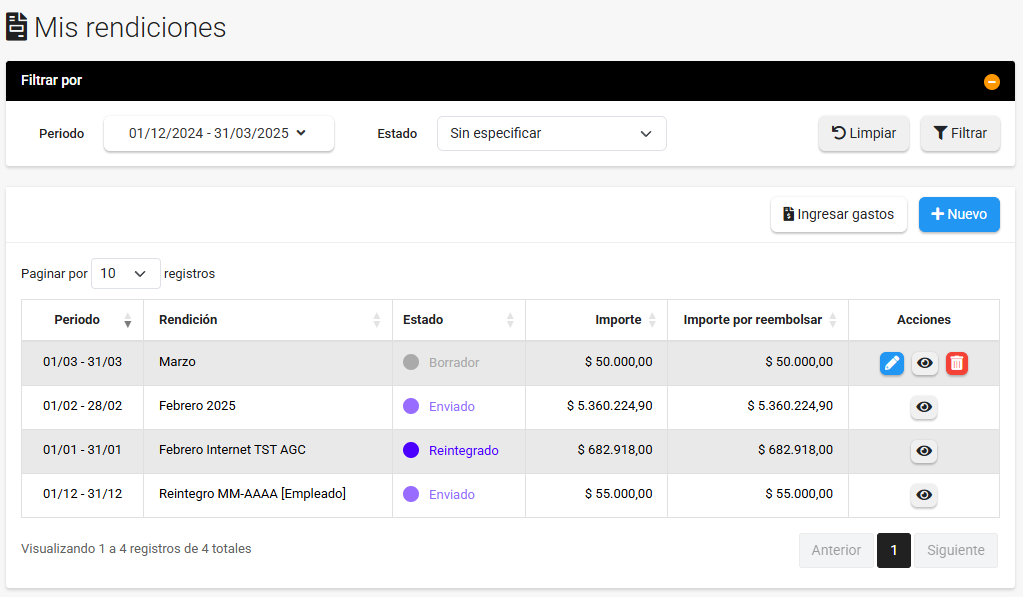Click the Siguiente pagination button
Image resolution: width=1023 pixels, height=597 pixels.
pyautogui.click(x=955, y=550)
